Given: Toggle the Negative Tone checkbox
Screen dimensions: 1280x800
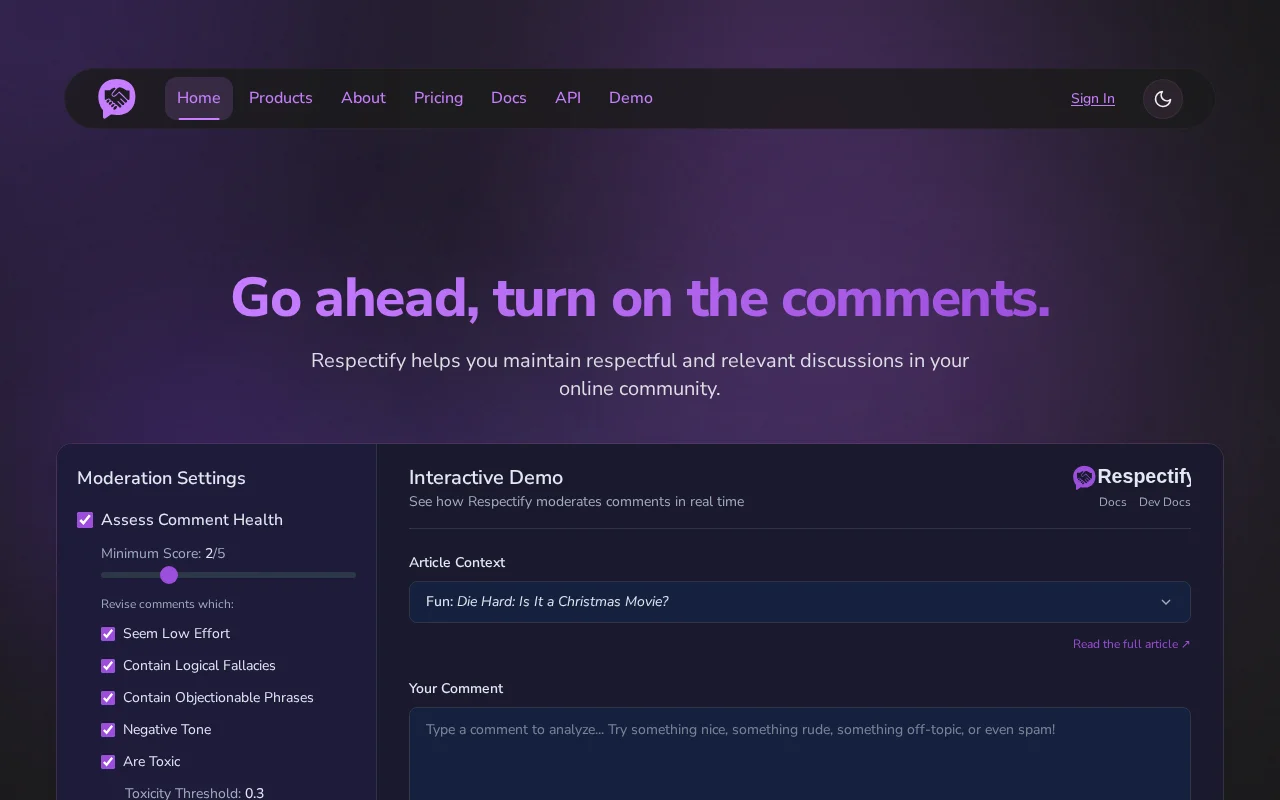Looking at the screenshot, I should click(108, 730).
